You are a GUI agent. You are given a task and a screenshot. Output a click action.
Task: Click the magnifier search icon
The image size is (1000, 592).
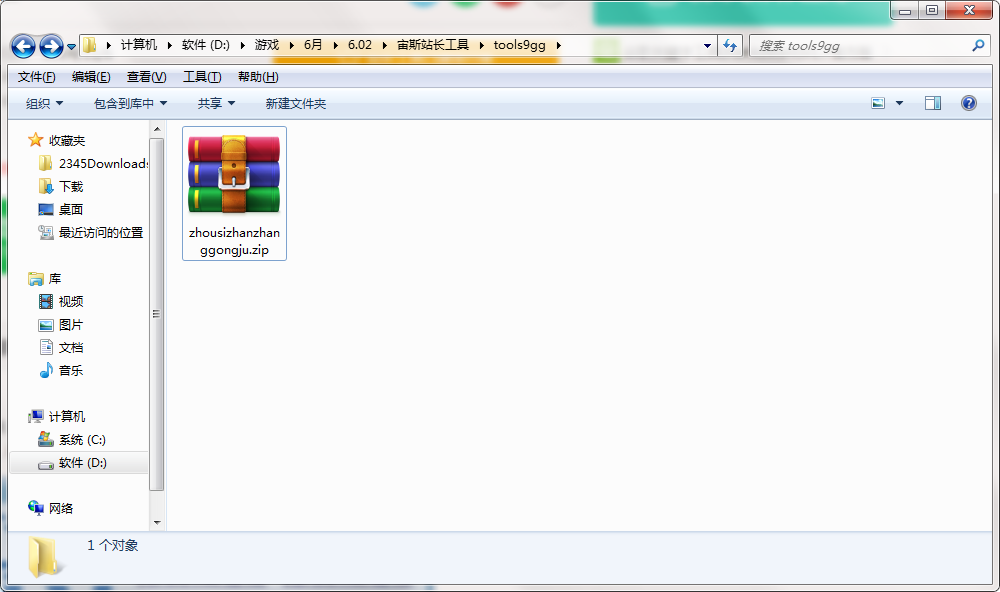click(x=978, y=45)
